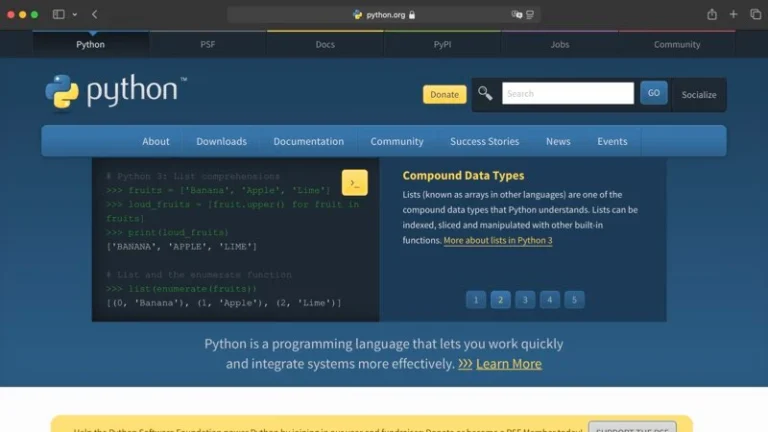Viewport: 768px width, 432px height.
Task: Switch to the PyPI top tab
Action: pos(442,44)
